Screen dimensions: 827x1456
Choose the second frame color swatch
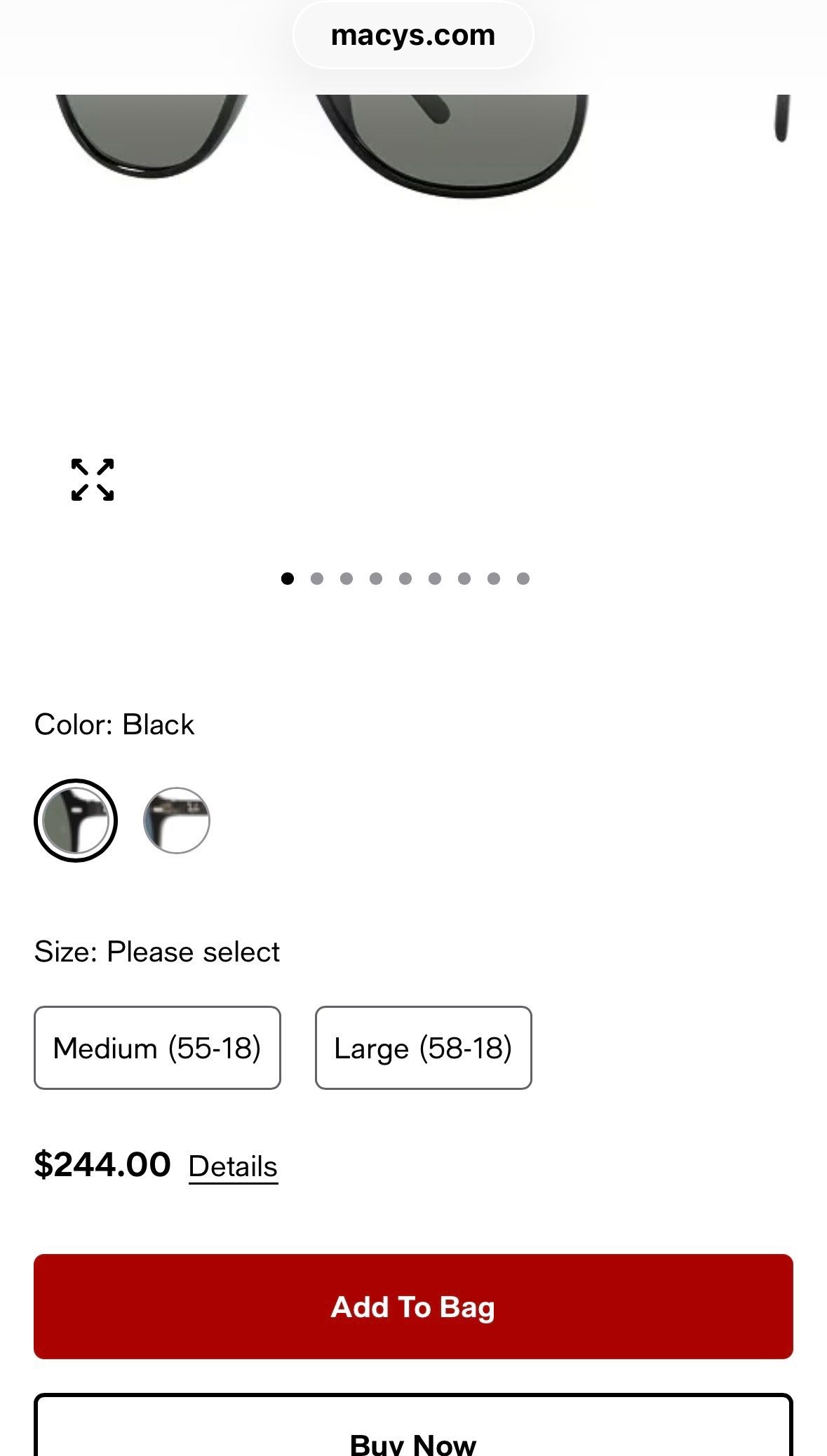point(177,821)
